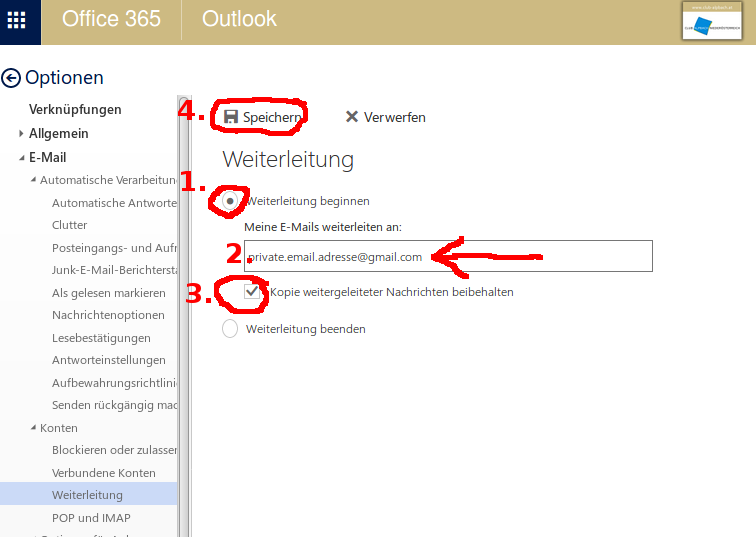
Task: Click the Speichern floppy disk icon
Action: coord(231,117)
